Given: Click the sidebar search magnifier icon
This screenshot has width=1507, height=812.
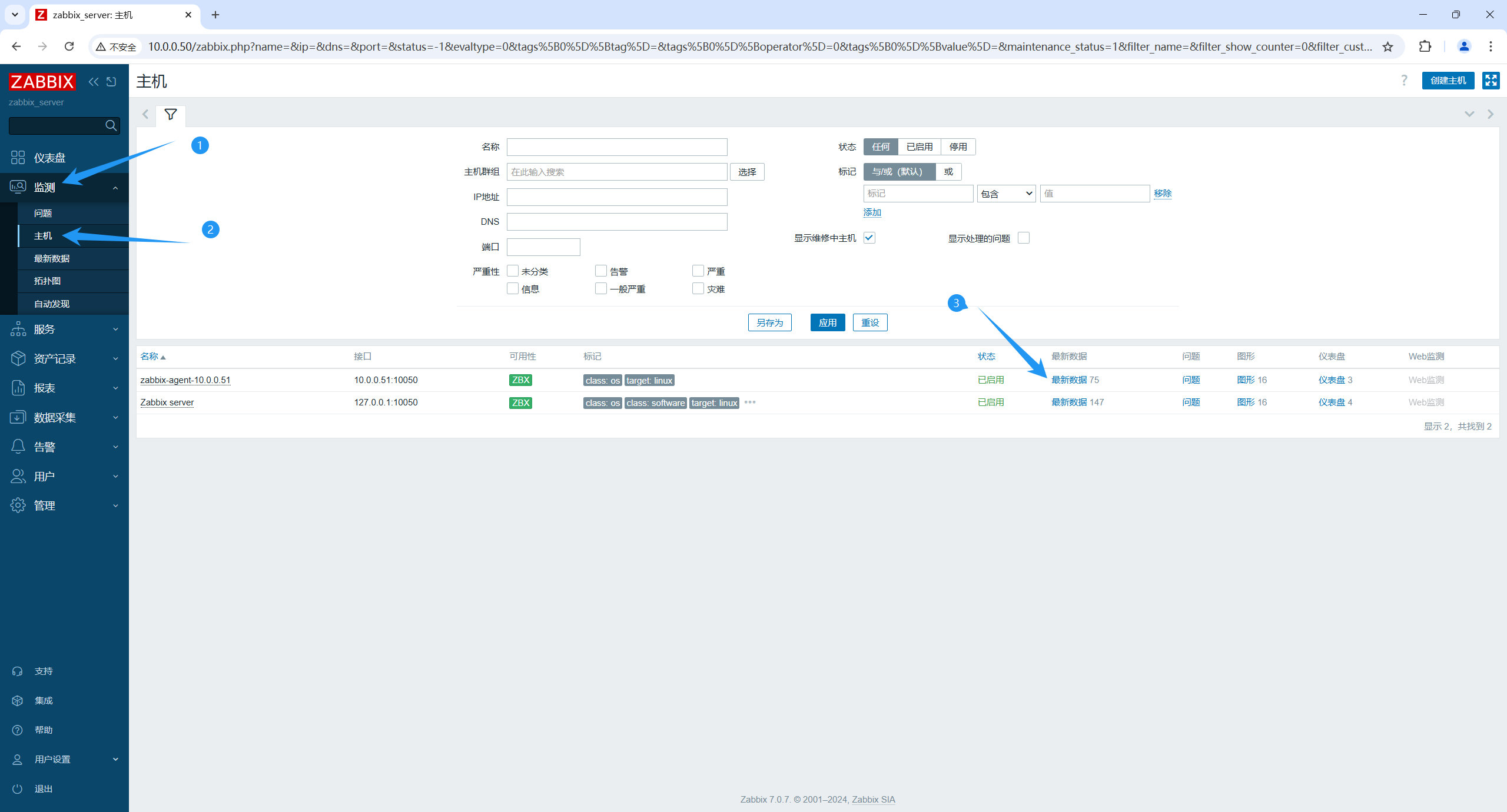Looking at the screenshot, I should [x=111, y=125].
